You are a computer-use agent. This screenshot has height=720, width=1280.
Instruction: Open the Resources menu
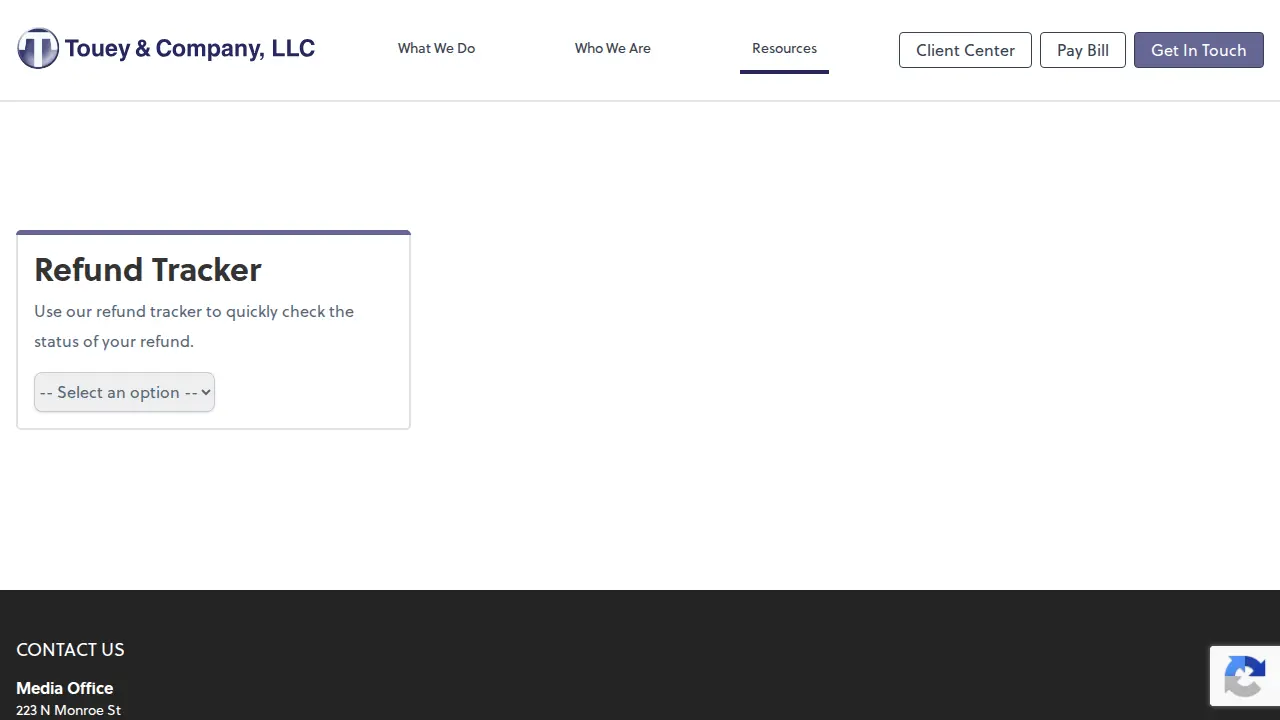(x=784, y=48)
